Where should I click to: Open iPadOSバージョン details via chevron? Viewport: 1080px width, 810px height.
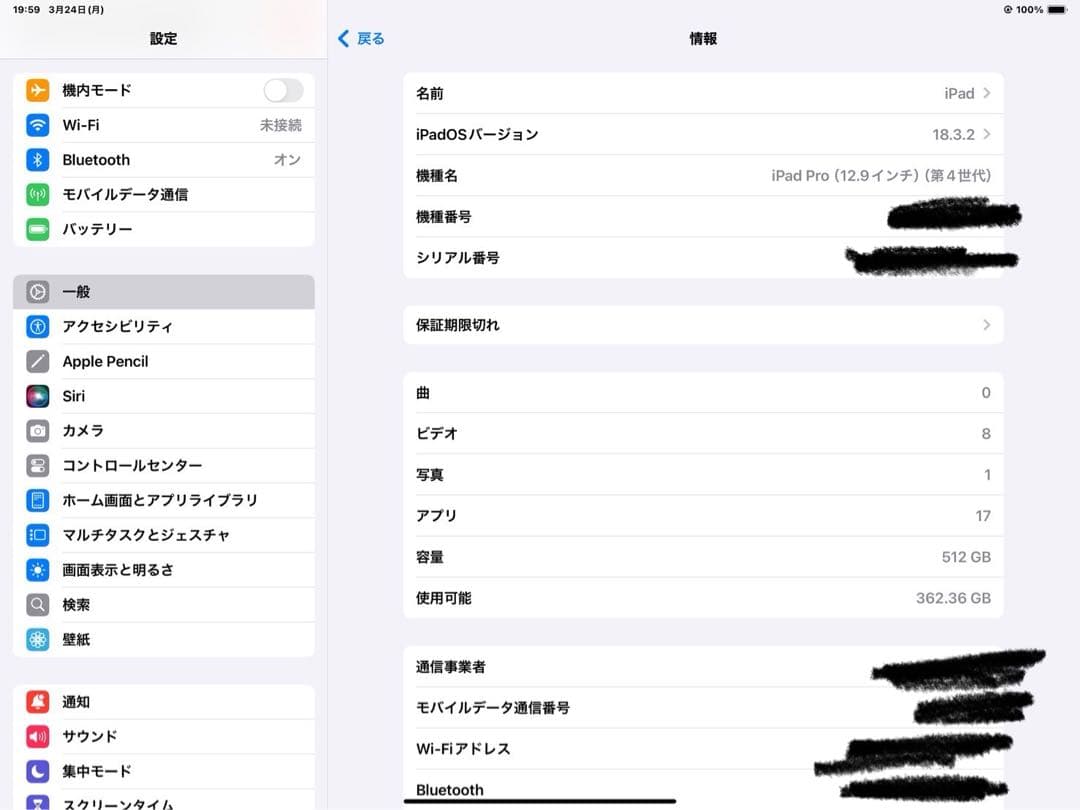coord(986,134)
